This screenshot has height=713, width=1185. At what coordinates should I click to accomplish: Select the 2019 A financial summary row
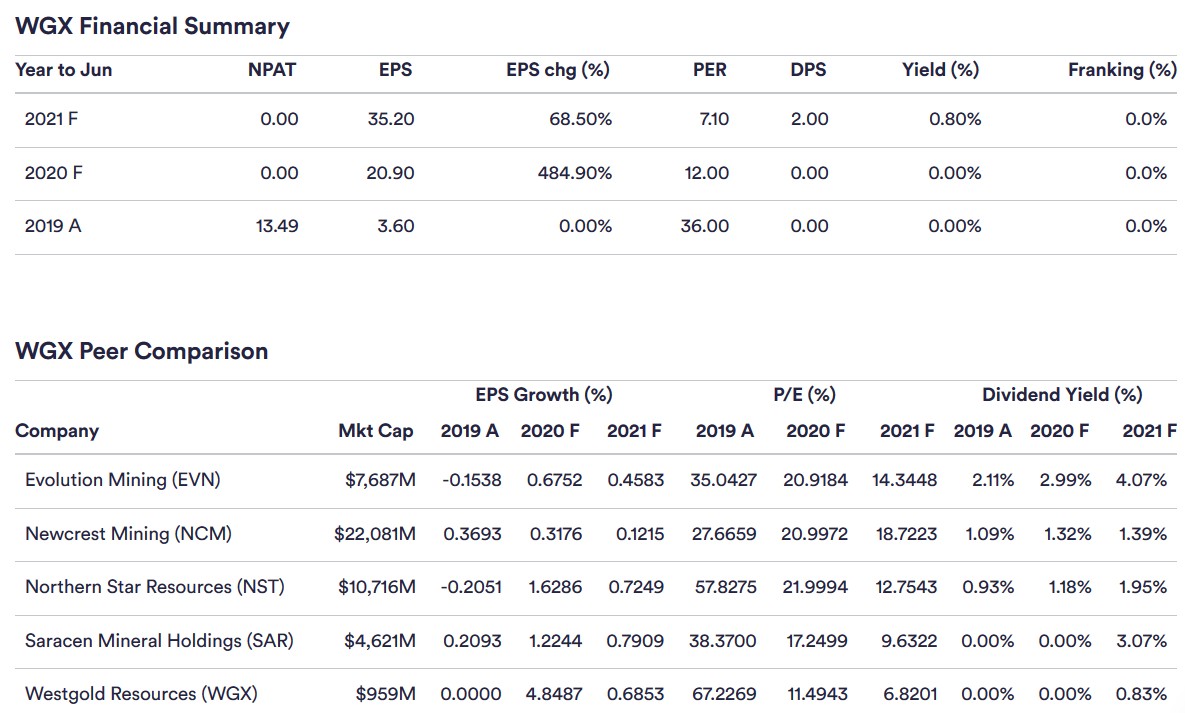pyautogui.click(x=53, y=226)
